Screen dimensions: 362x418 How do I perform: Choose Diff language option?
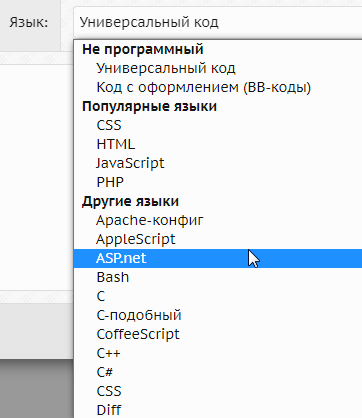pyautogui.click(x=218, y=410)
